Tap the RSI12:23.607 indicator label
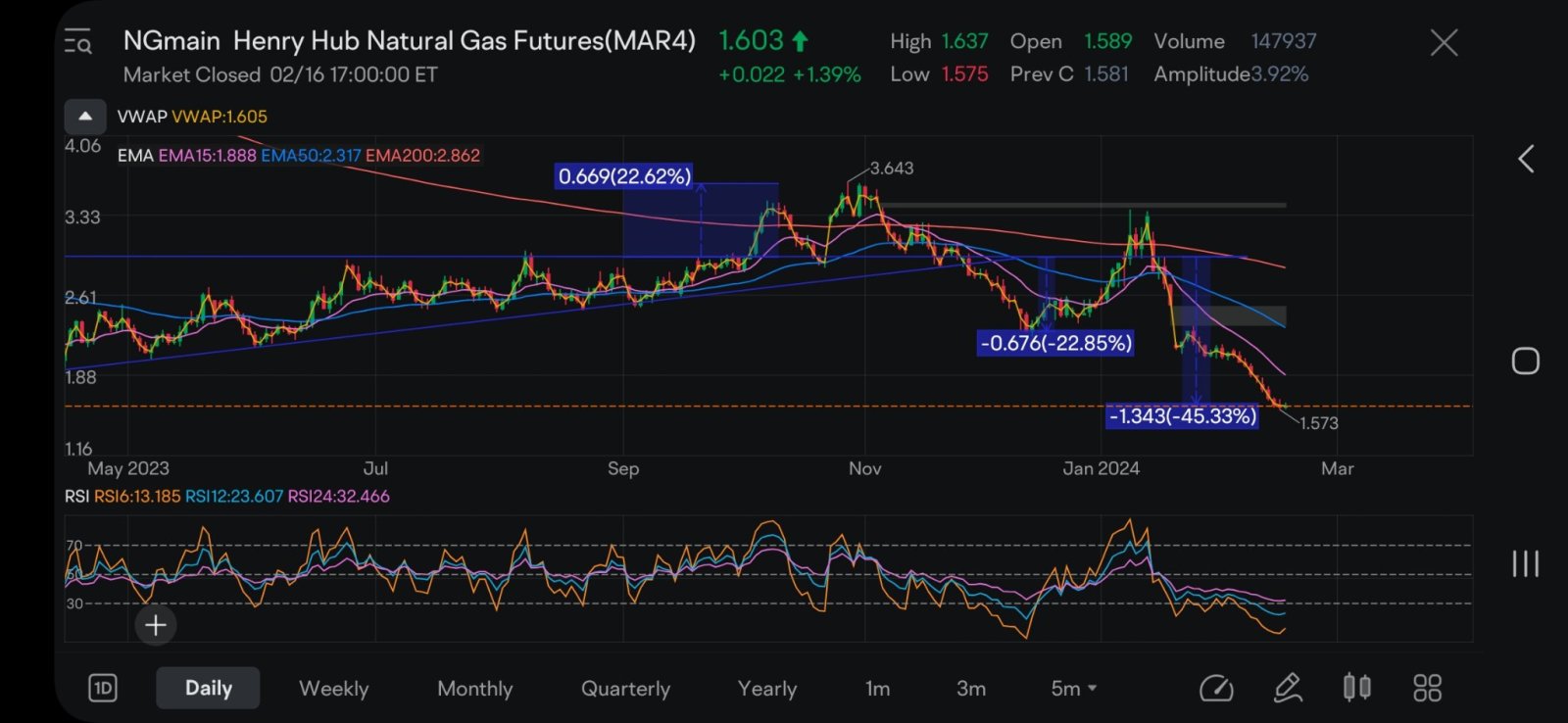Screen dimensions: 1568x723 (x=234, y=497)
